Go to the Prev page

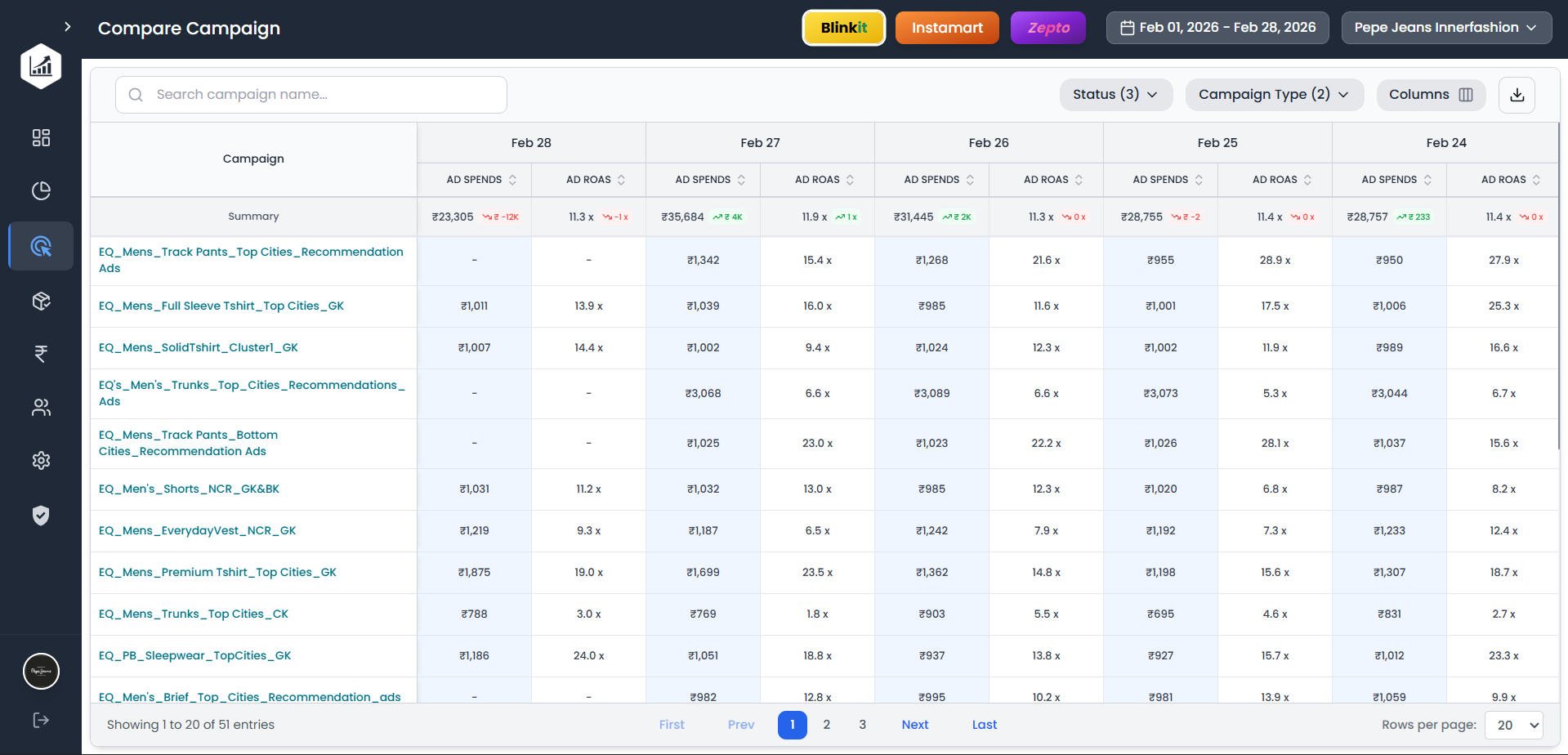741,725
